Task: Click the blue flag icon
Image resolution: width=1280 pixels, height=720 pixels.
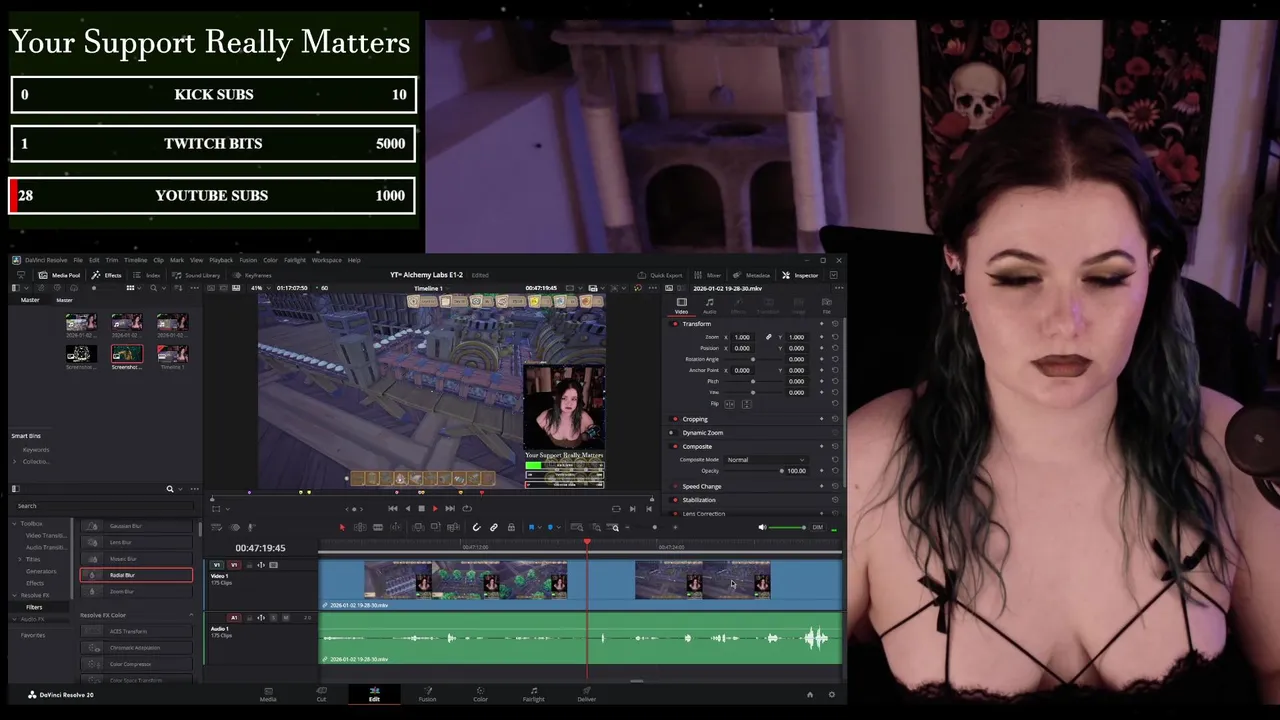Action: pyautogui.click(x=531, y=527)
